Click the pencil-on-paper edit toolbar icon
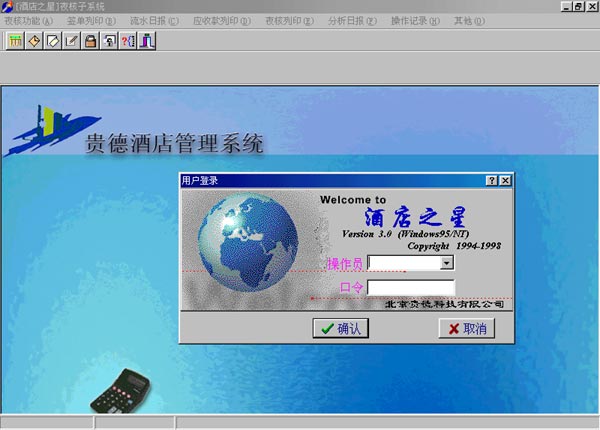 pyautogui.click(x=72, y=41)
